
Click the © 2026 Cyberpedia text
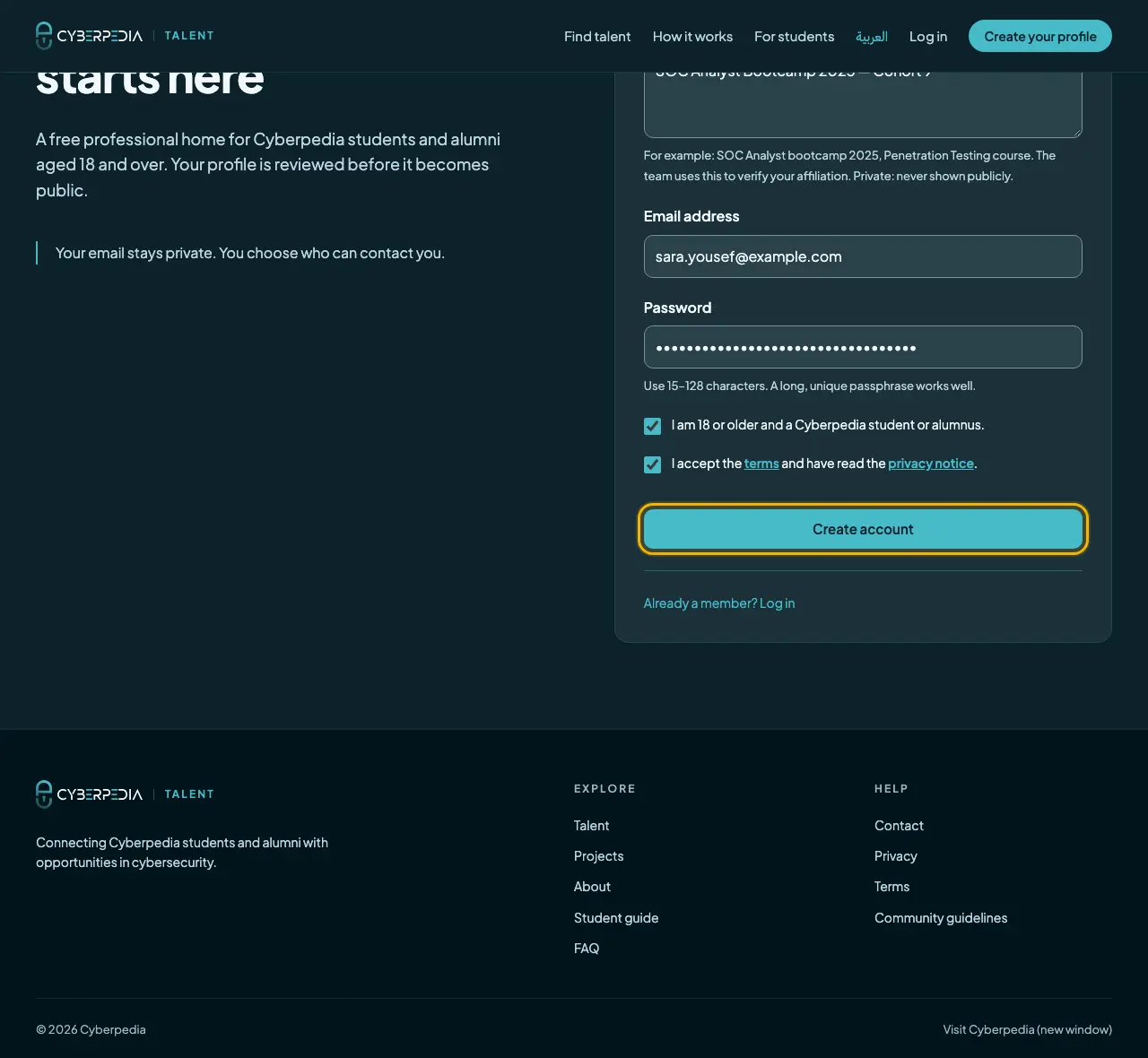(91, 1029)
